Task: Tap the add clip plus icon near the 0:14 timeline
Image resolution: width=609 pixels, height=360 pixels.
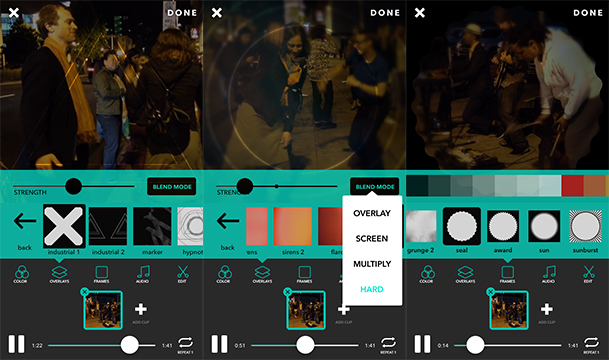Action: tap(546, 310)
